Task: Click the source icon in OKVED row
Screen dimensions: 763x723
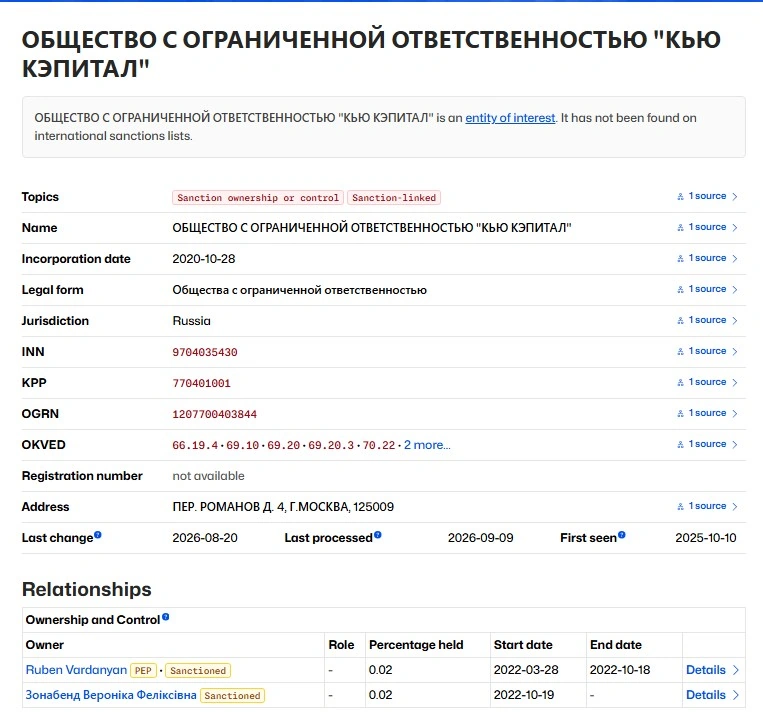Action: 680,444
